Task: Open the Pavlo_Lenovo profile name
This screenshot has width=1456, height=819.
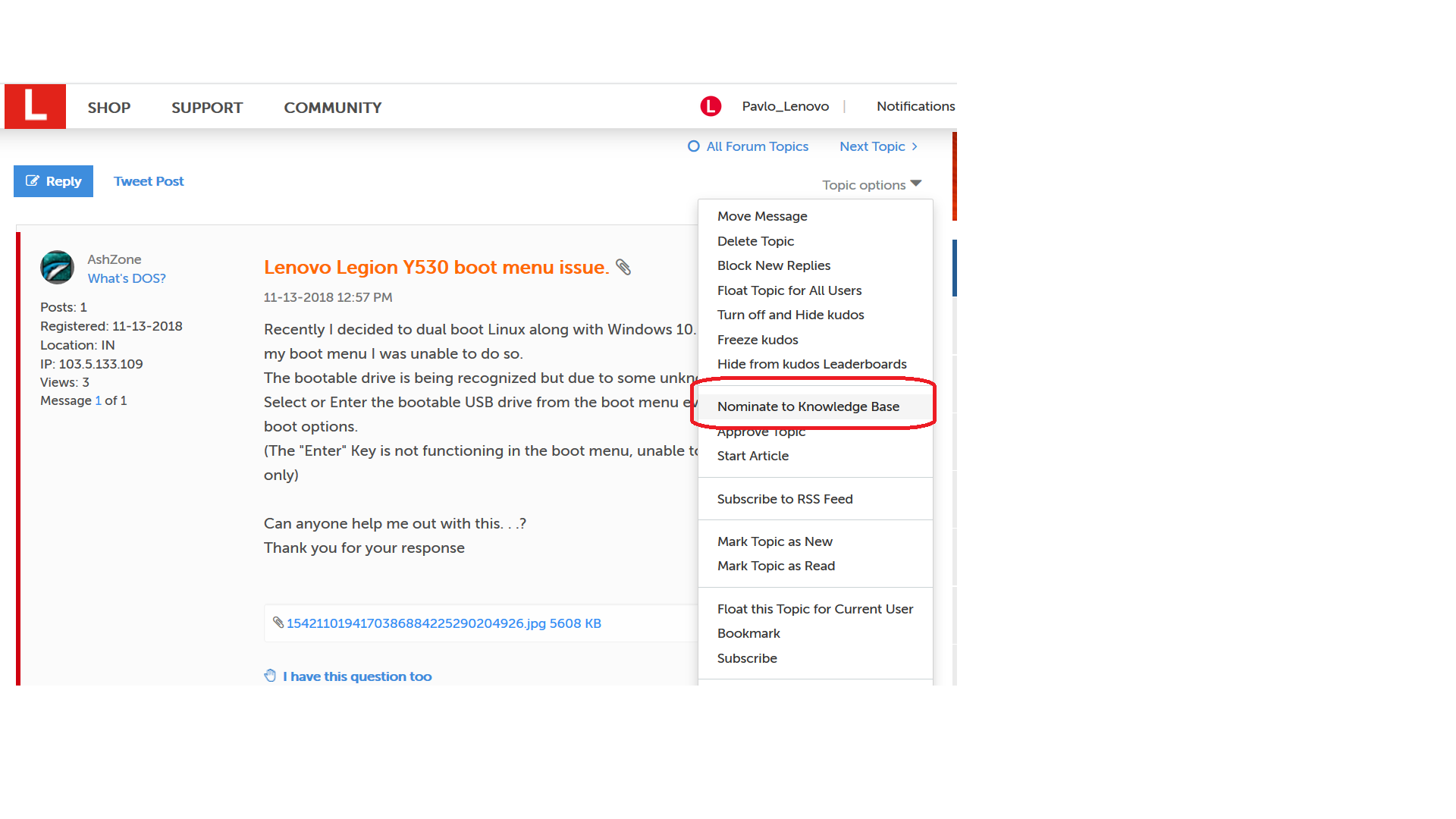Action: pyautogui.click(x=786, y=106)
